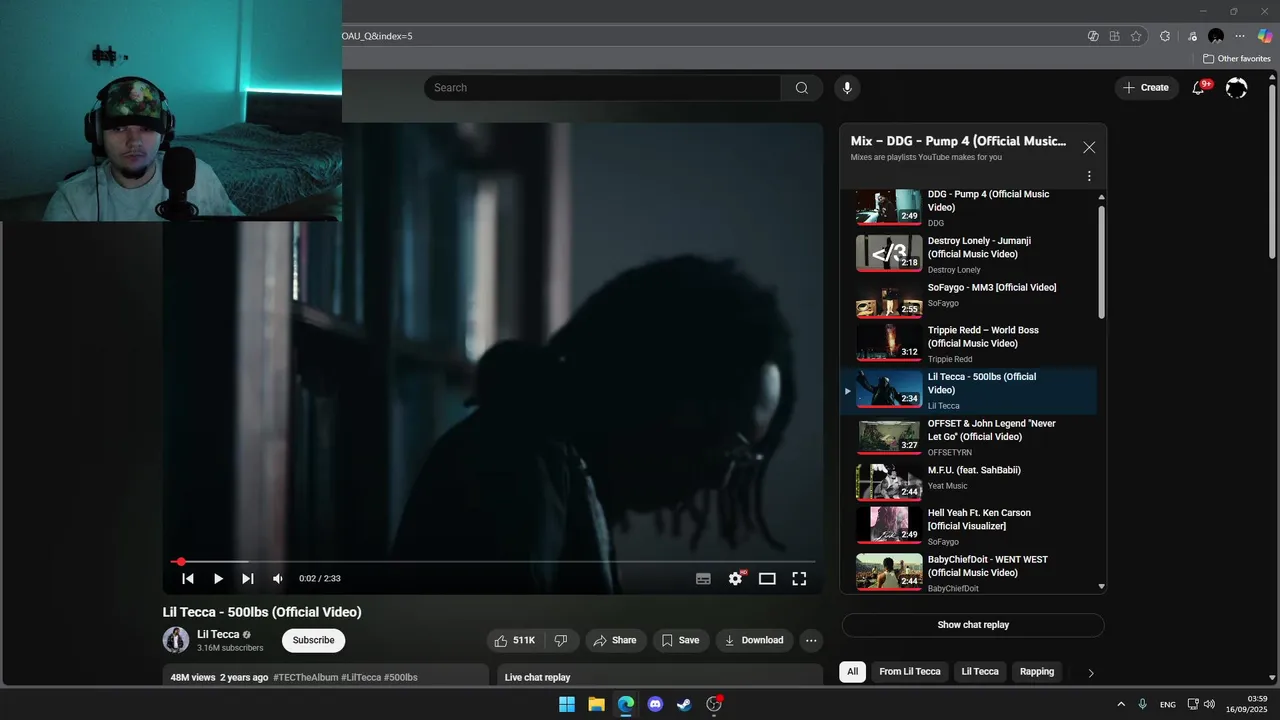Skip to previous video in player
Image resolution: width=1280 pixels, height=720 pixels.
(x=187, y=578)
